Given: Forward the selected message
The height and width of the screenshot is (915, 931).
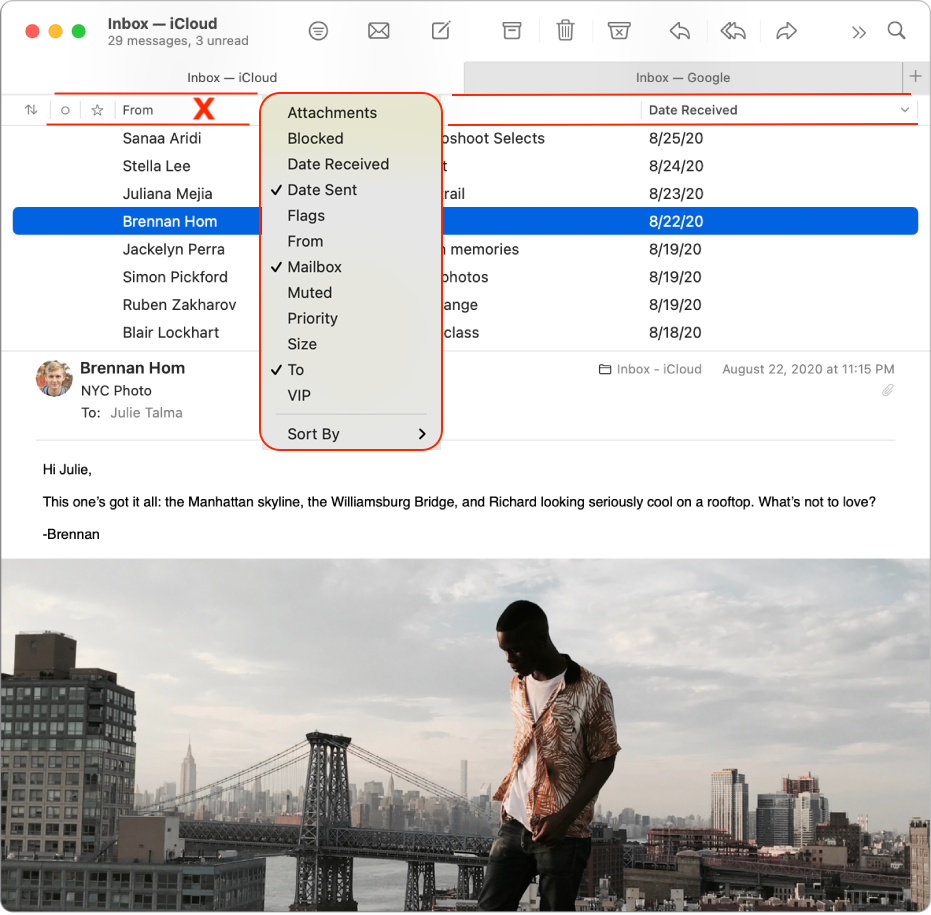Looking at the screenshot, I should [x=786, y=30].
